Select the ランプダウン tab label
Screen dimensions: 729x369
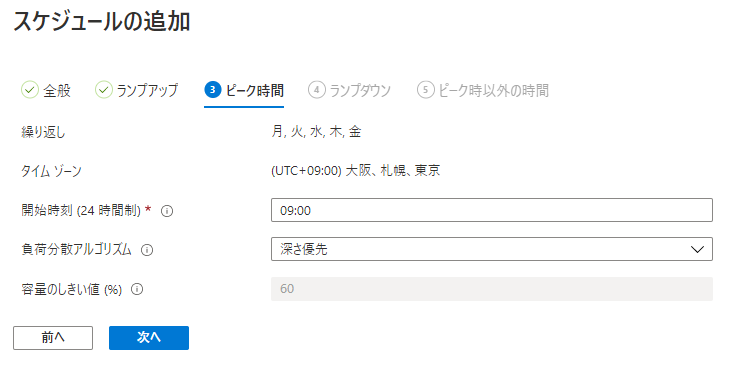tap(360, 90)
